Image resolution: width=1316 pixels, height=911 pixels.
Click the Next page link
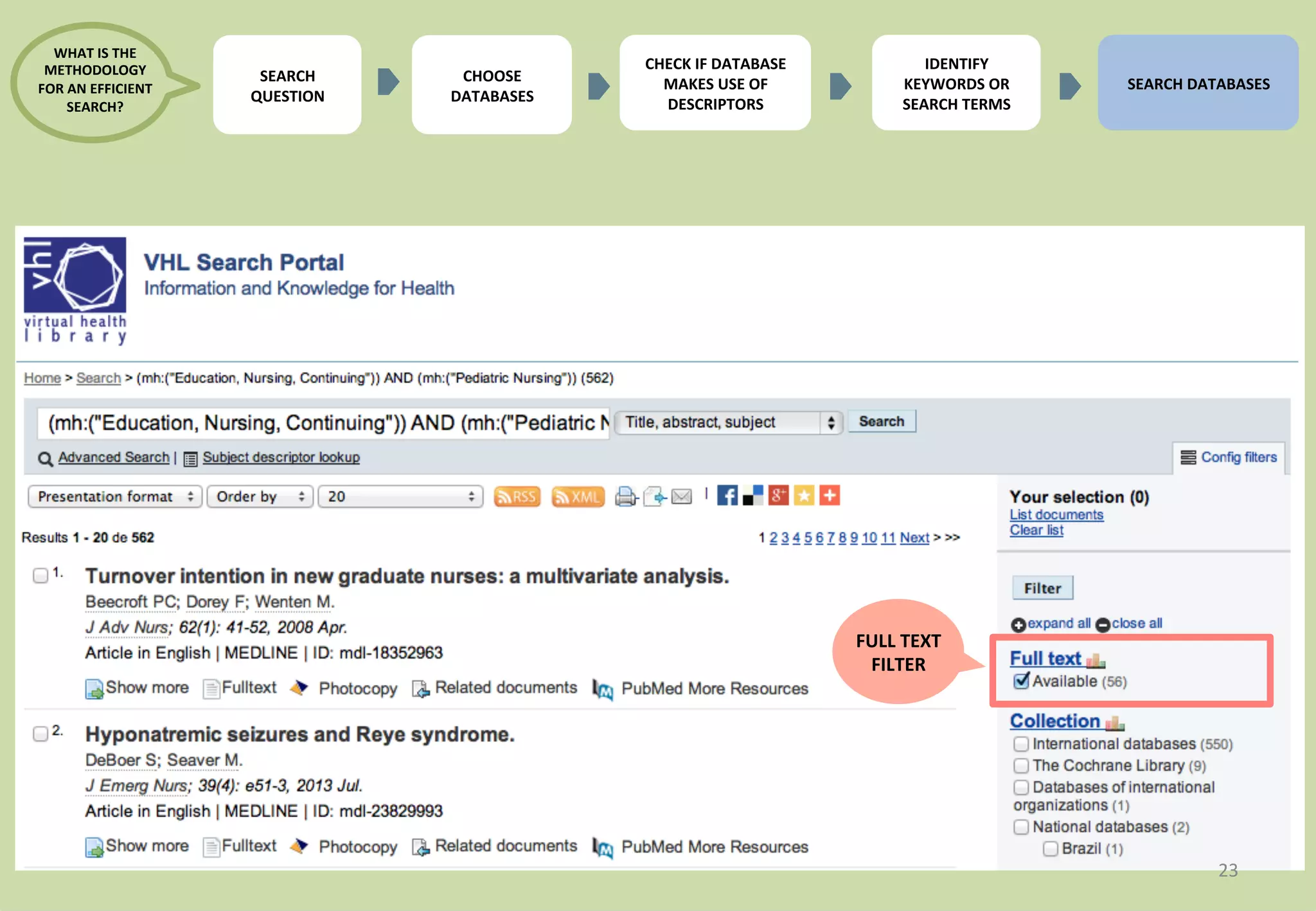pyautogui.click(x=914, y=538)
